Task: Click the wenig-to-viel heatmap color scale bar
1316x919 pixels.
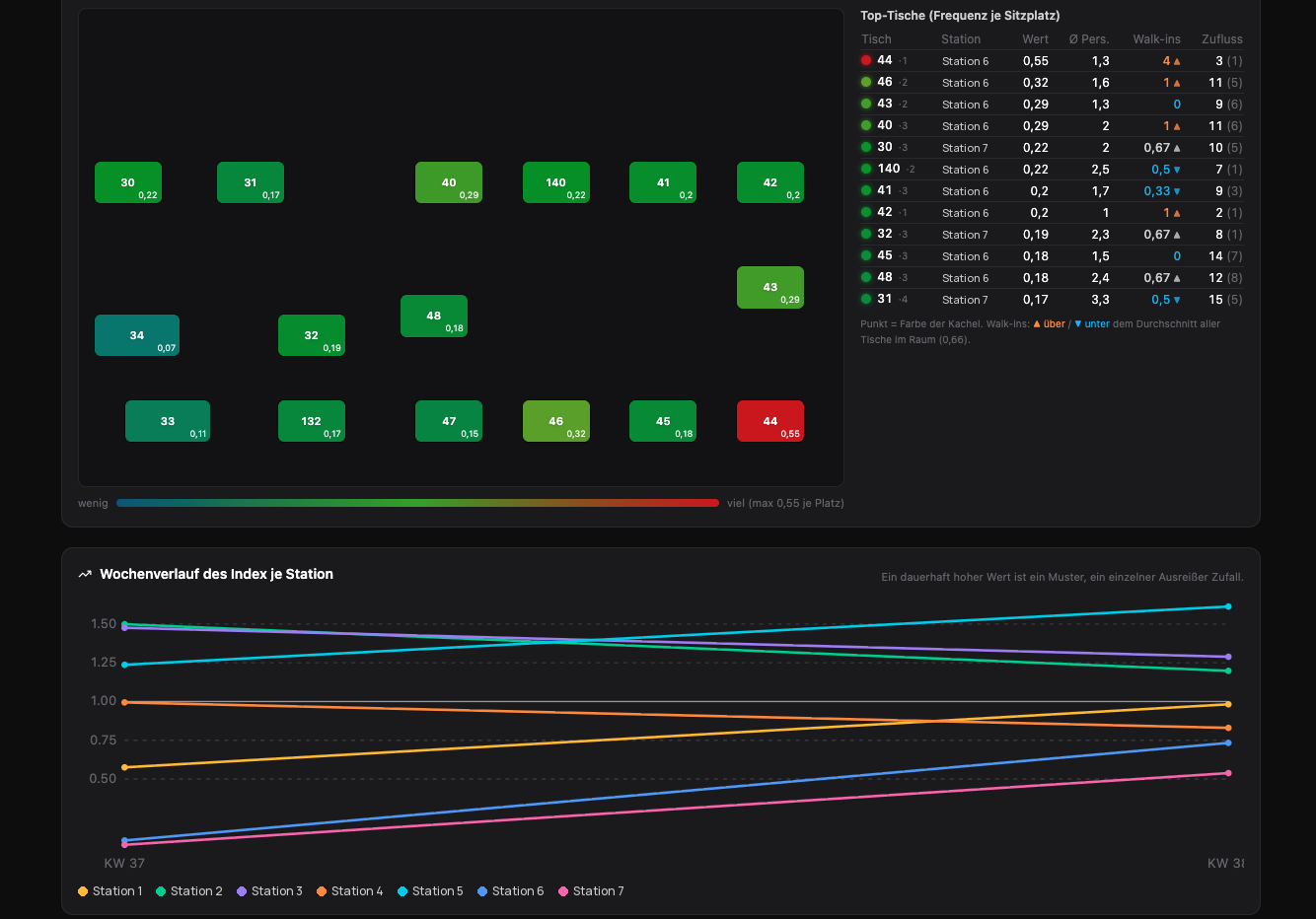Action: [x=417, y=503]
